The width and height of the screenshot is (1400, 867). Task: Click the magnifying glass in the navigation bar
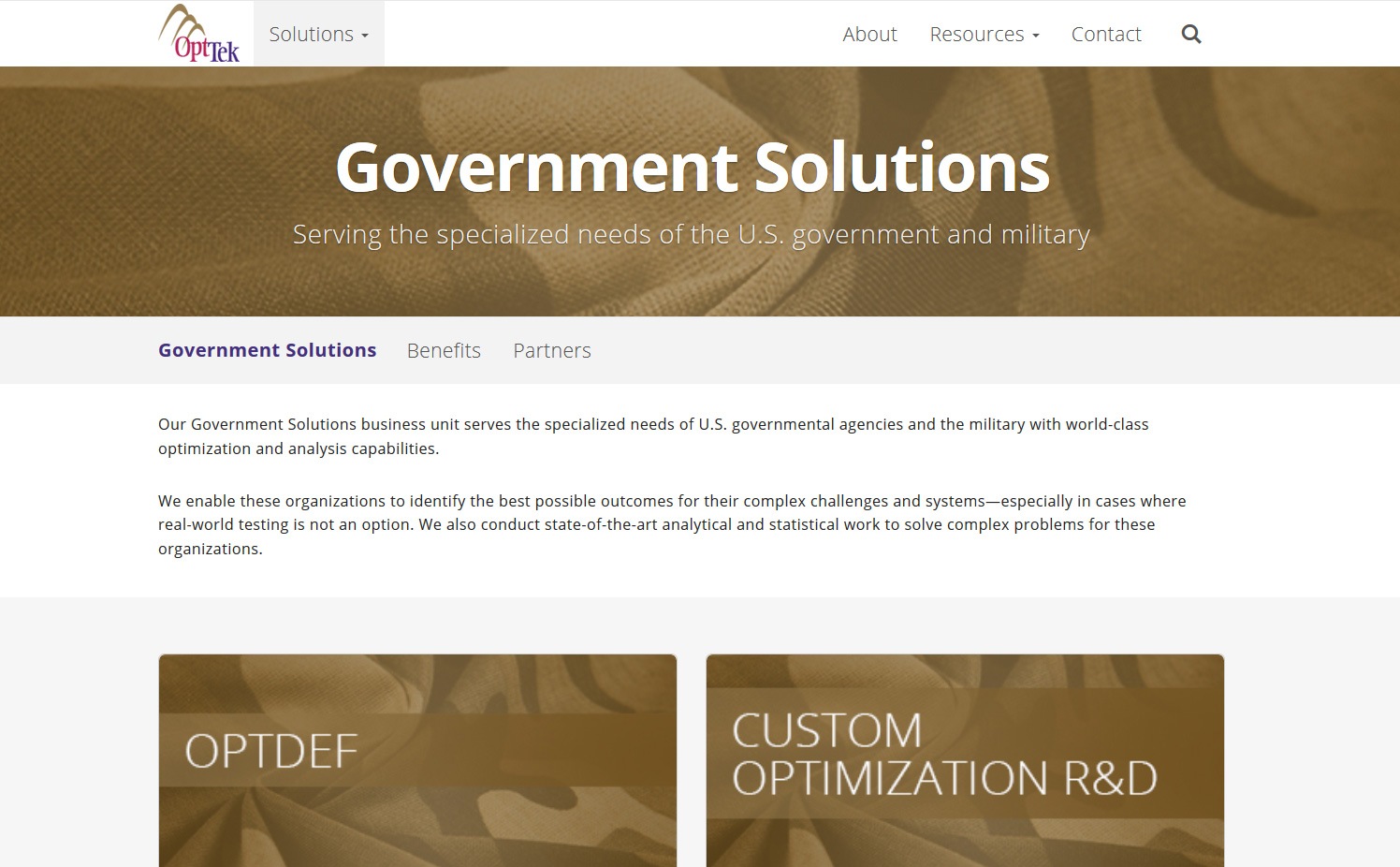click(1190, 34)
